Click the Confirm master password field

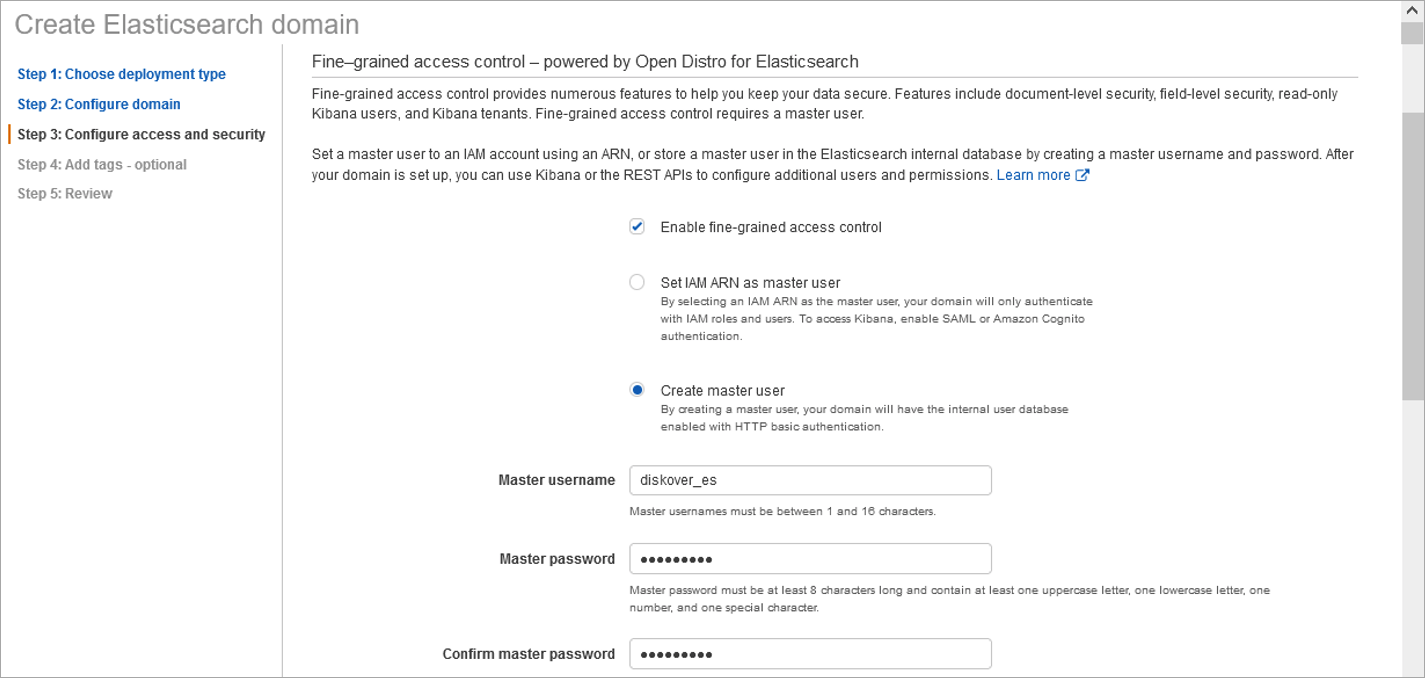point(810,654)
